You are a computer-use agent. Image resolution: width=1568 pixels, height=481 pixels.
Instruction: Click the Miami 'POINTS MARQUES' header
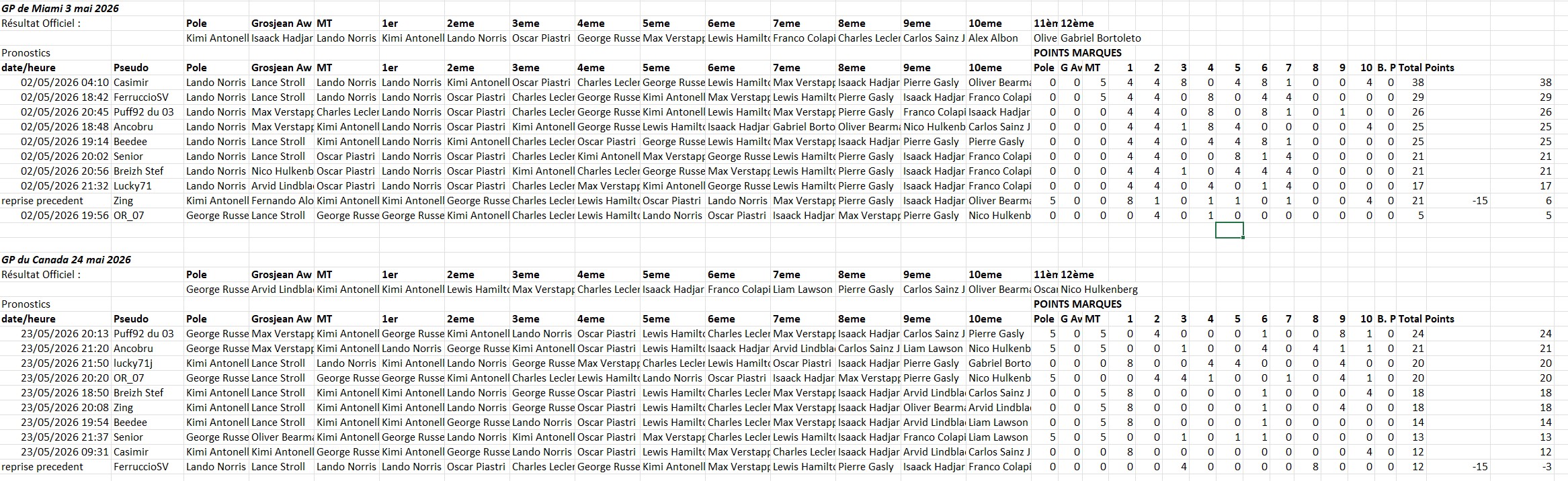pos(1077,53)
